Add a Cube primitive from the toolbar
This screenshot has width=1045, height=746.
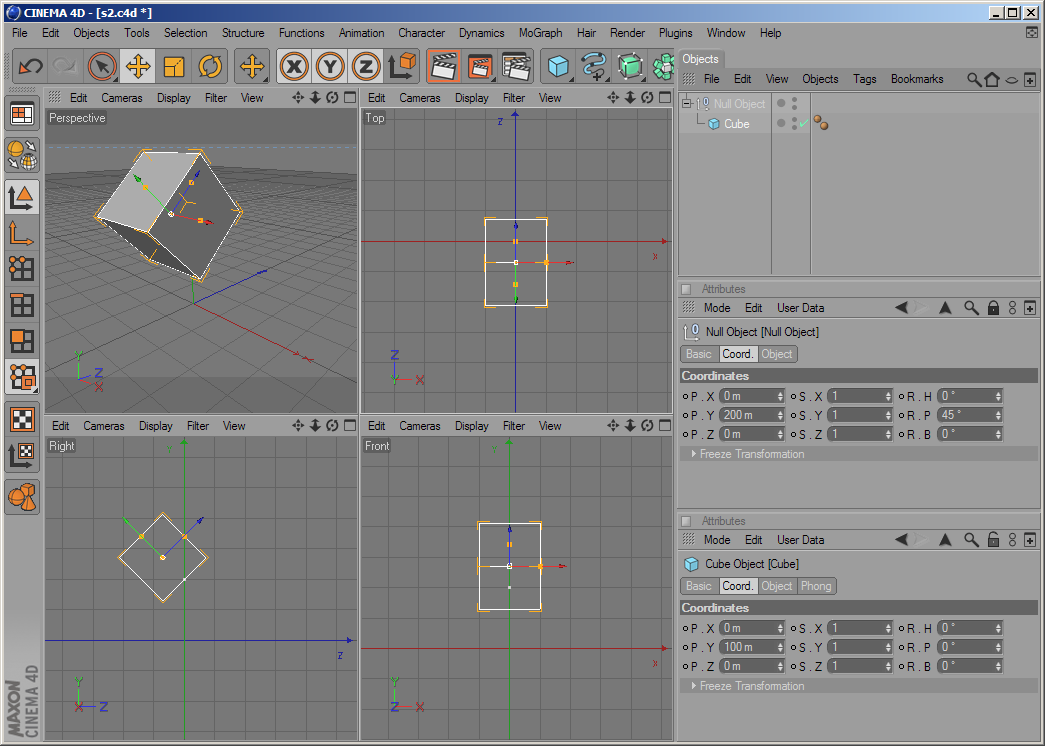pyautogui.click(x=558, y=67)
